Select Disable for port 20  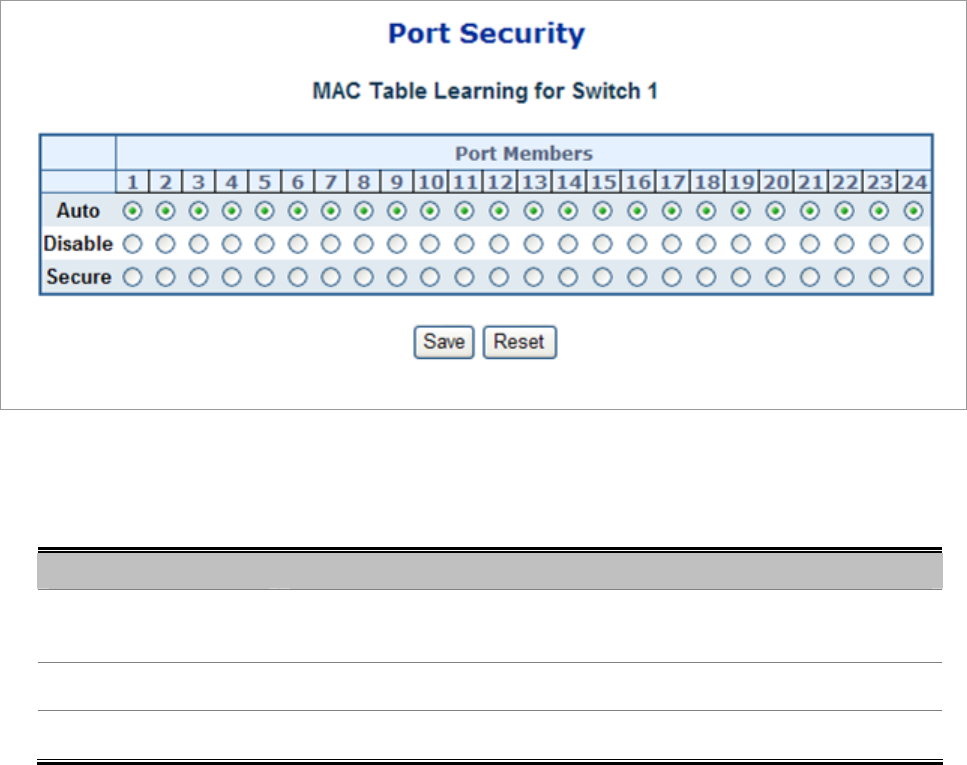tap(775, 243)
